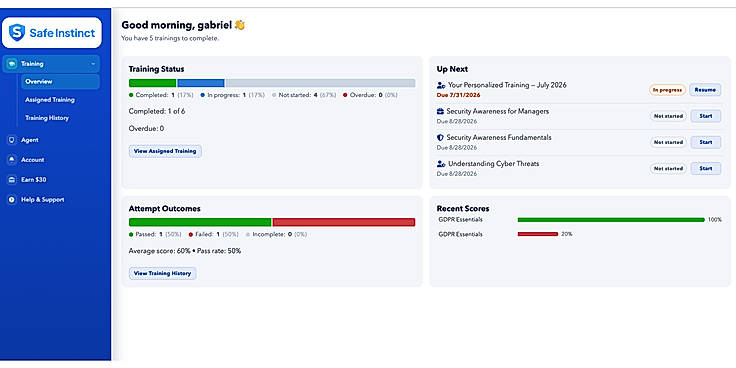736x368 pixels.
Task: Click 'You have 5 trainings to complete' text
Action: (170, 38)
